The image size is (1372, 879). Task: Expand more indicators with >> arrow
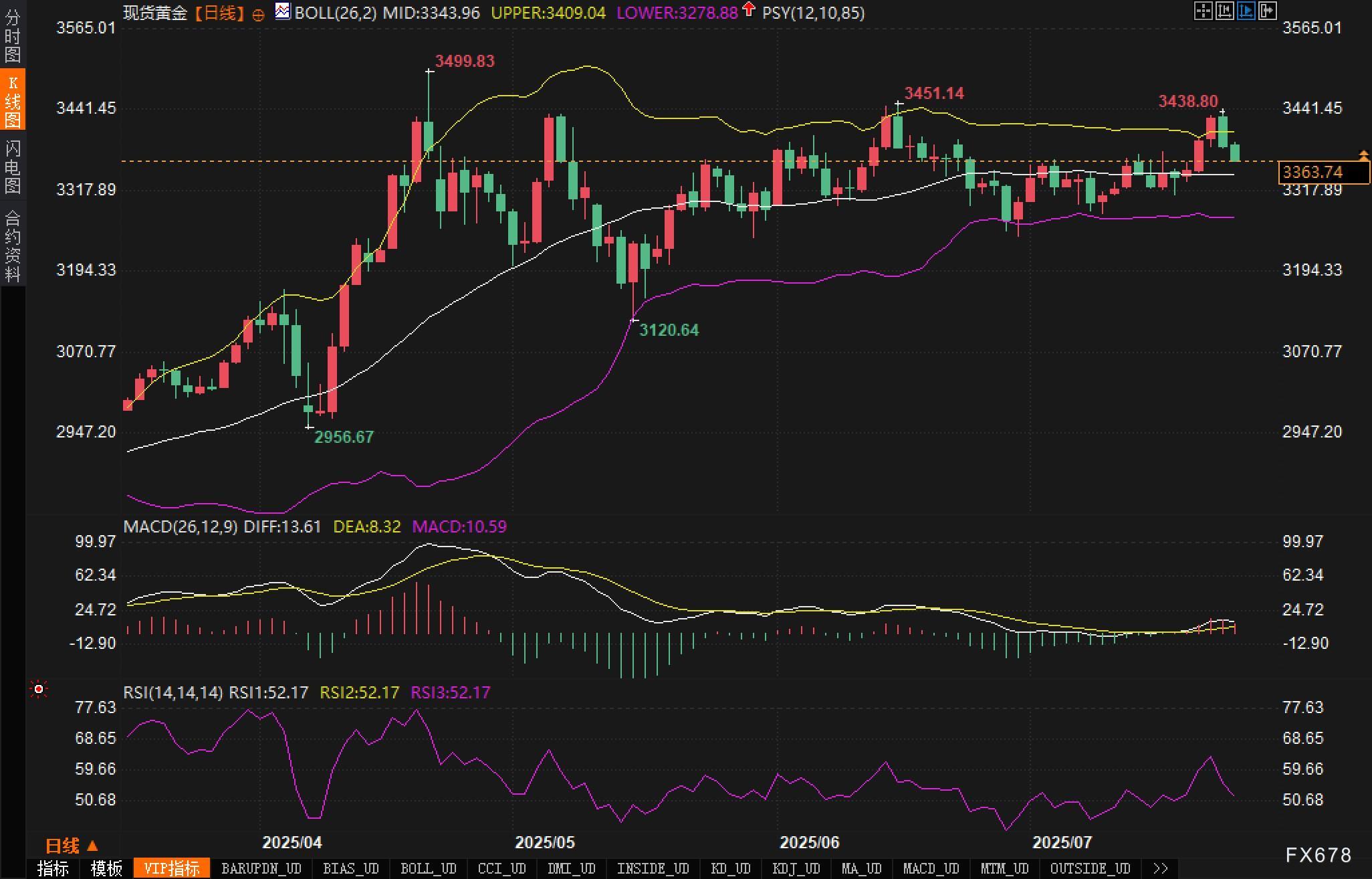tap(1161, 868)
